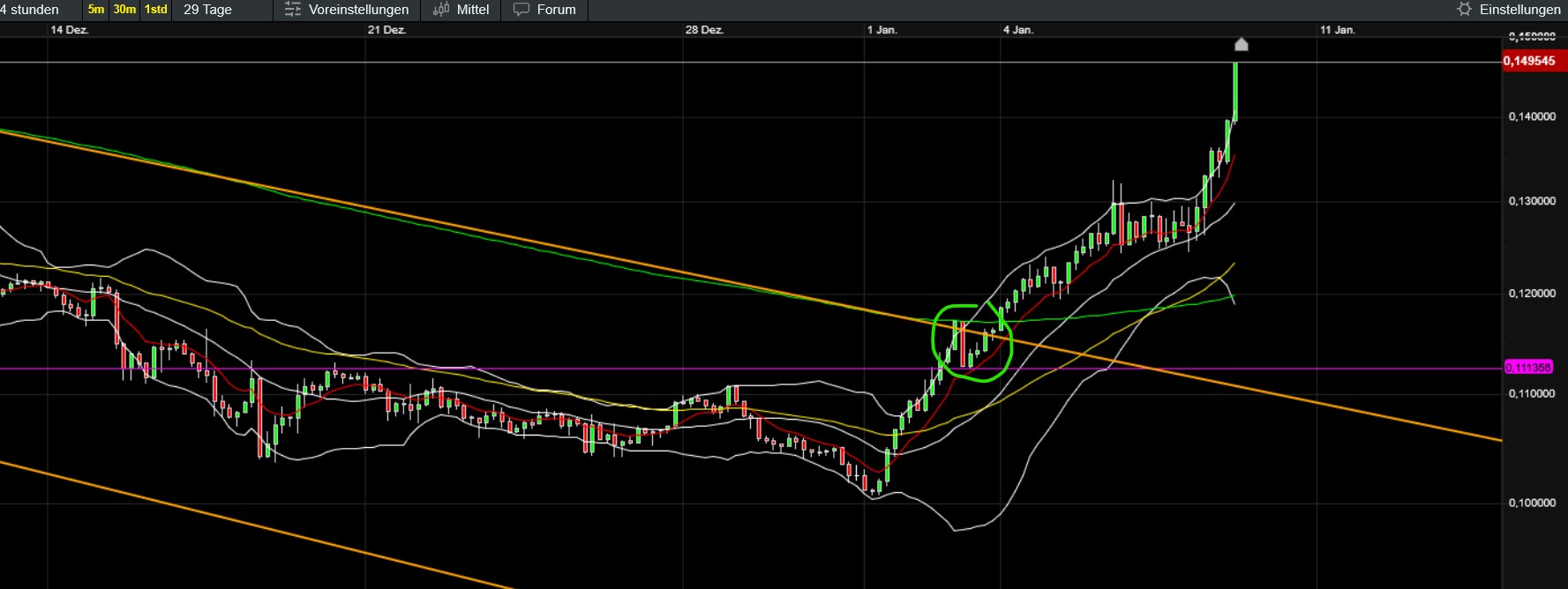
Task: Switch to the 1std timeframe
Action: point(156,10)
